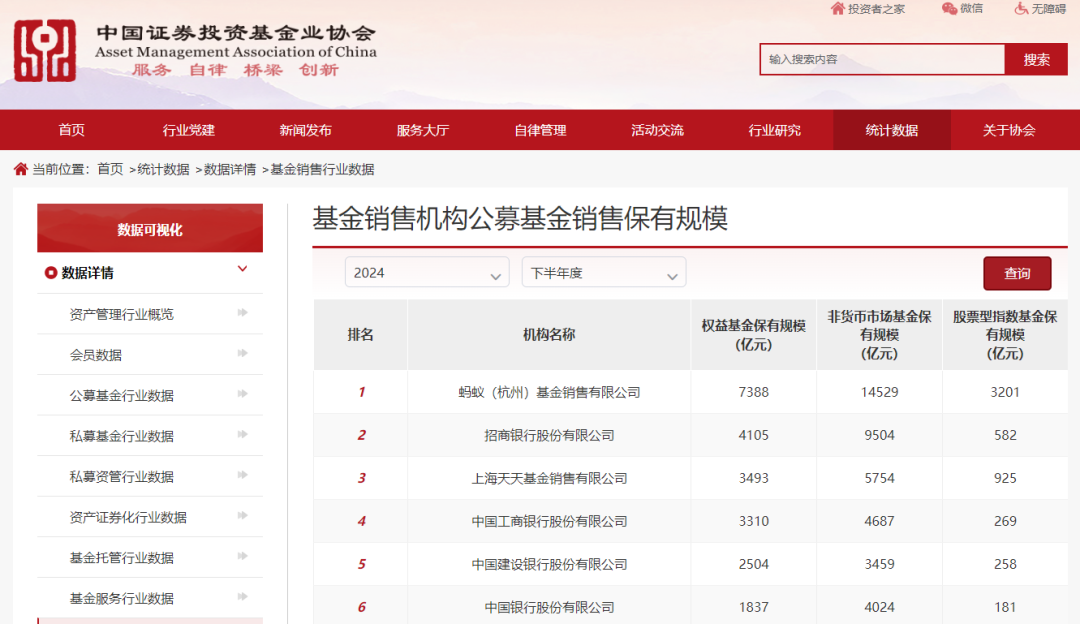This screenshot has width=1080, height=624.
Task: Open the 下半年度 period dropdown
Action: (603, 272)
